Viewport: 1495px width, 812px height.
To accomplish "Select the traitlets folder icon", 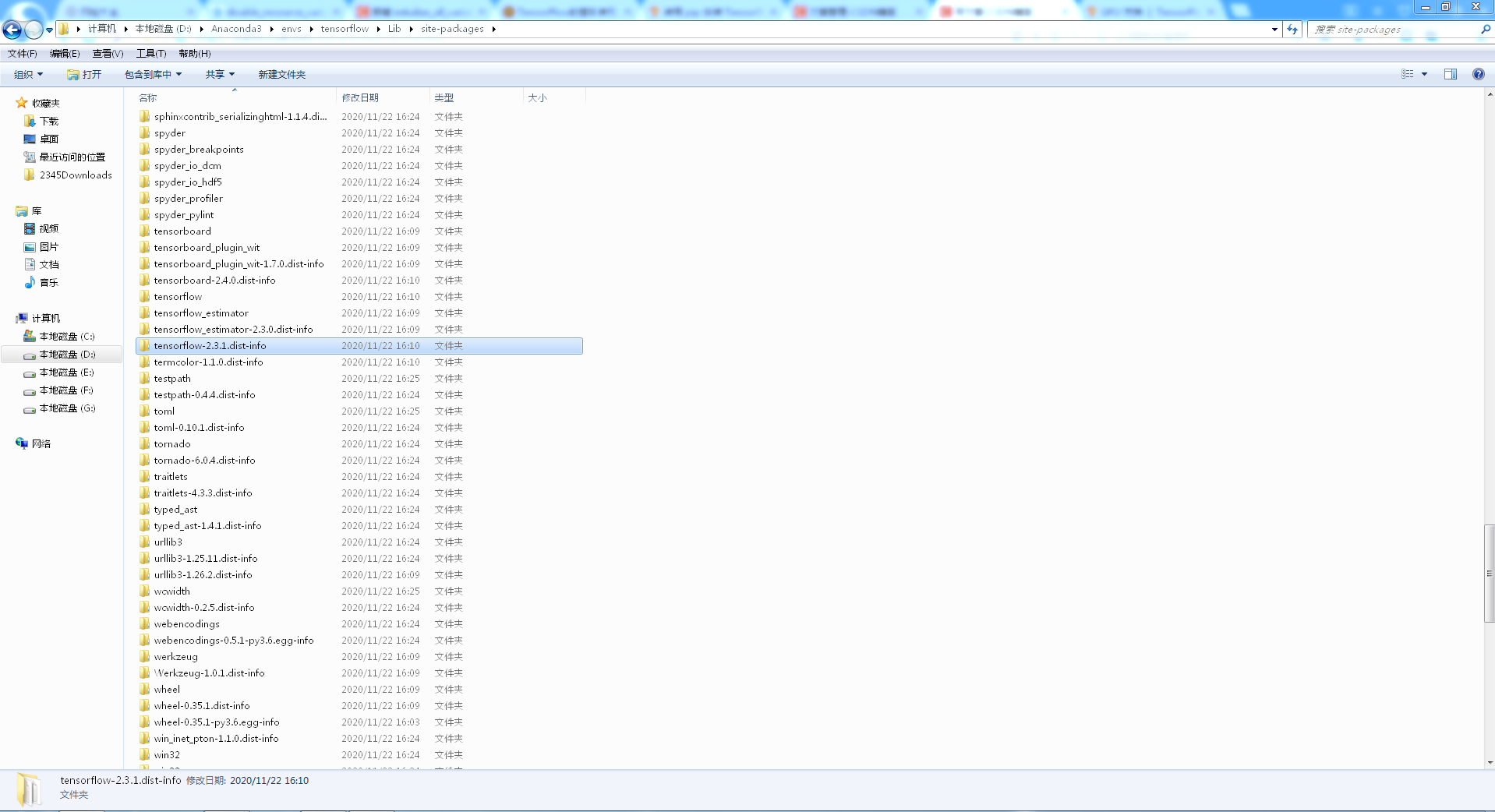I will 145,476.
